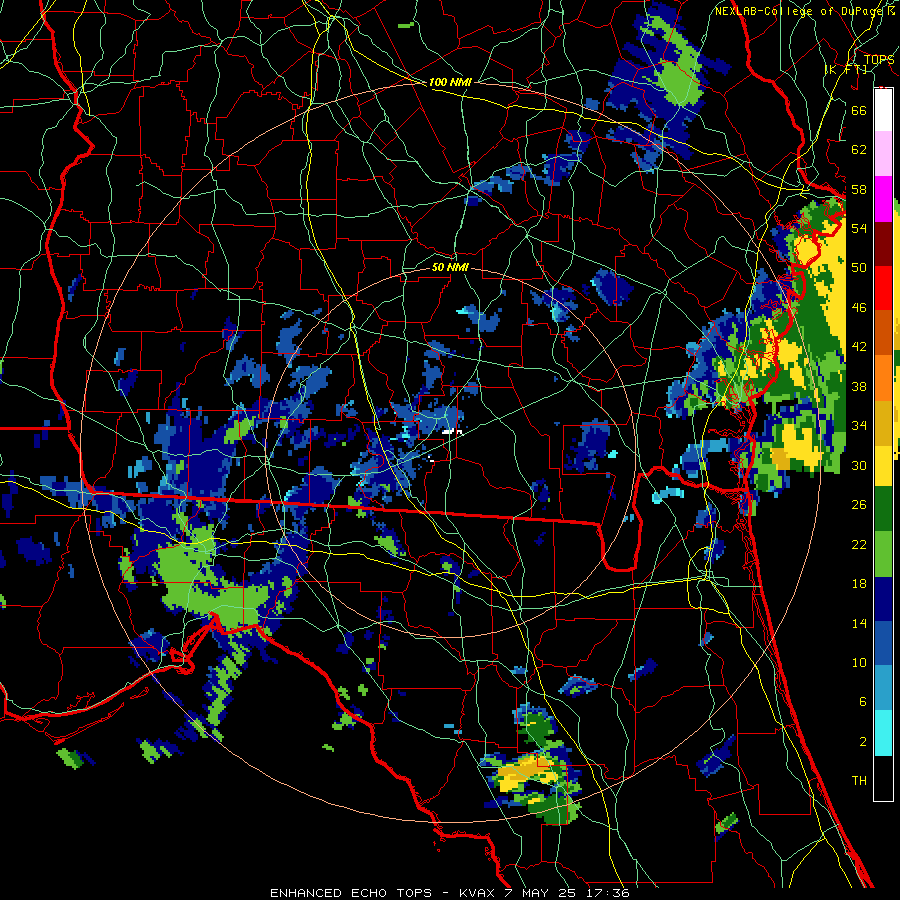Click the light green legend swatch

[883, 553]
